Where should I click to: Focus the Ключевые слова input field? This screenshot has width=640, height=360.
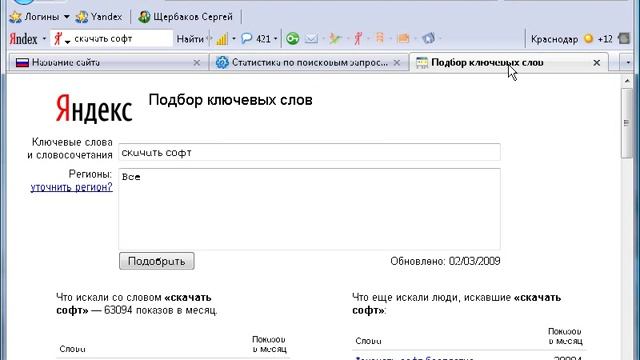309,152
